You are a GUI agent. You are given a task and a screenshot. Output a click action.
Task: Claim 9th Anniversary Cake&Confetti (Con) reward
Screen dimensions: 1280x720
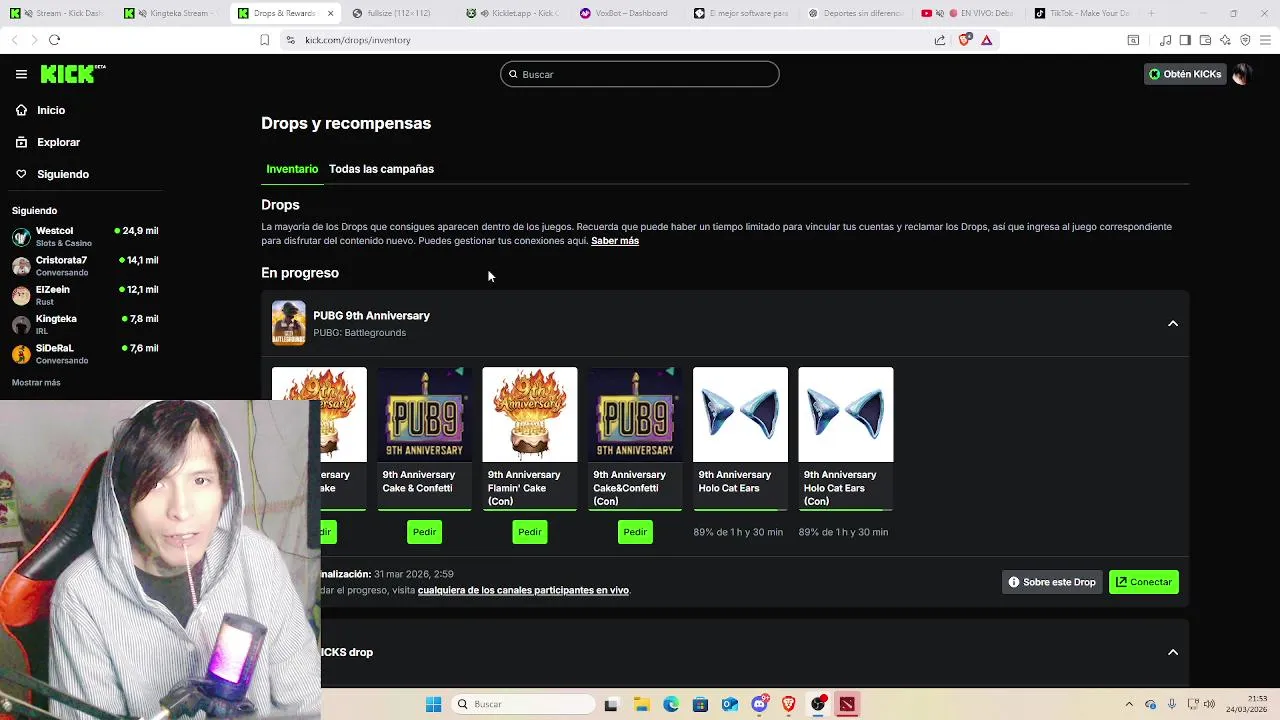click(635, 532)
